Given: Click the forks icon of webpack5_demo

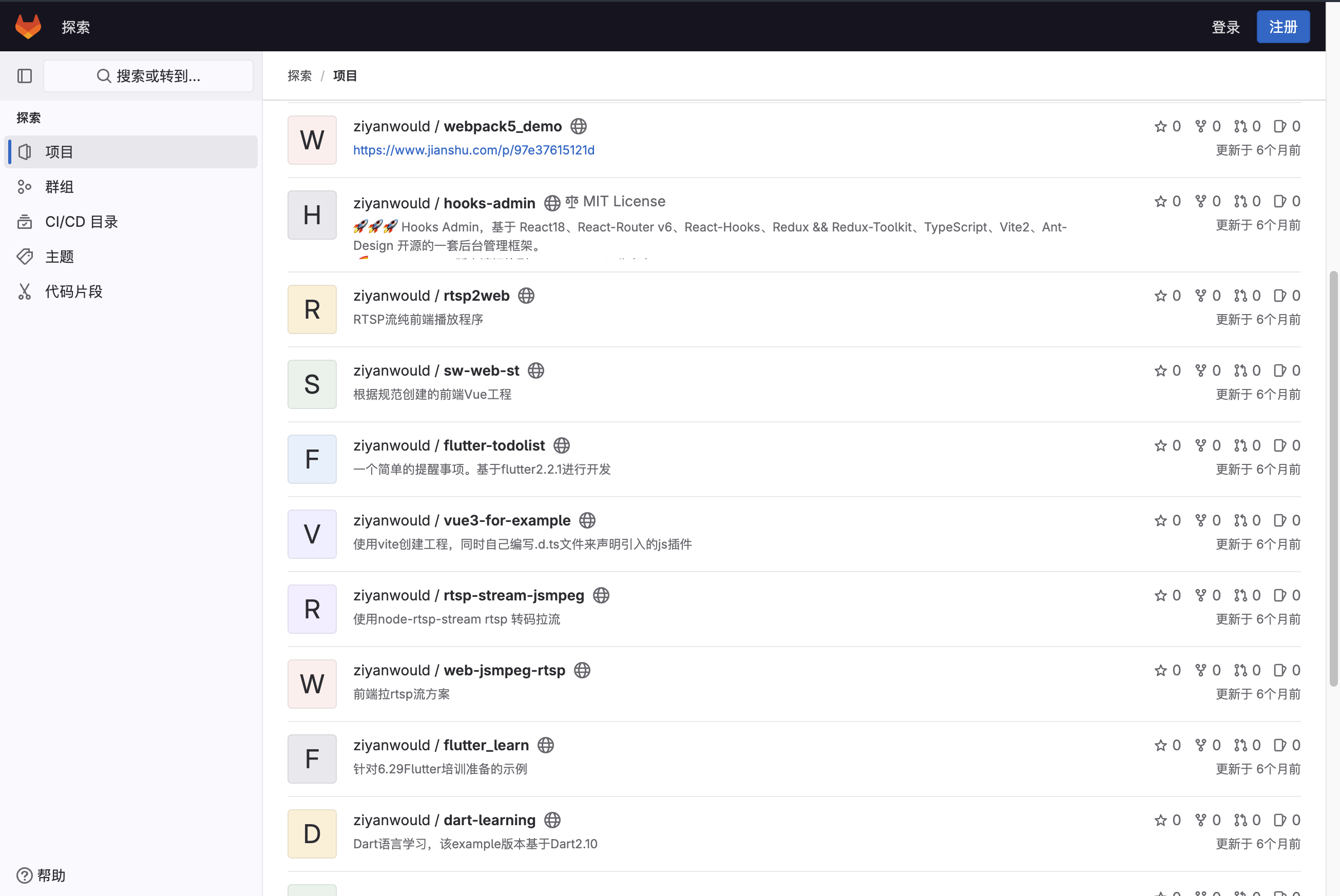Looking at the screenshot, I should (1200, 126).
